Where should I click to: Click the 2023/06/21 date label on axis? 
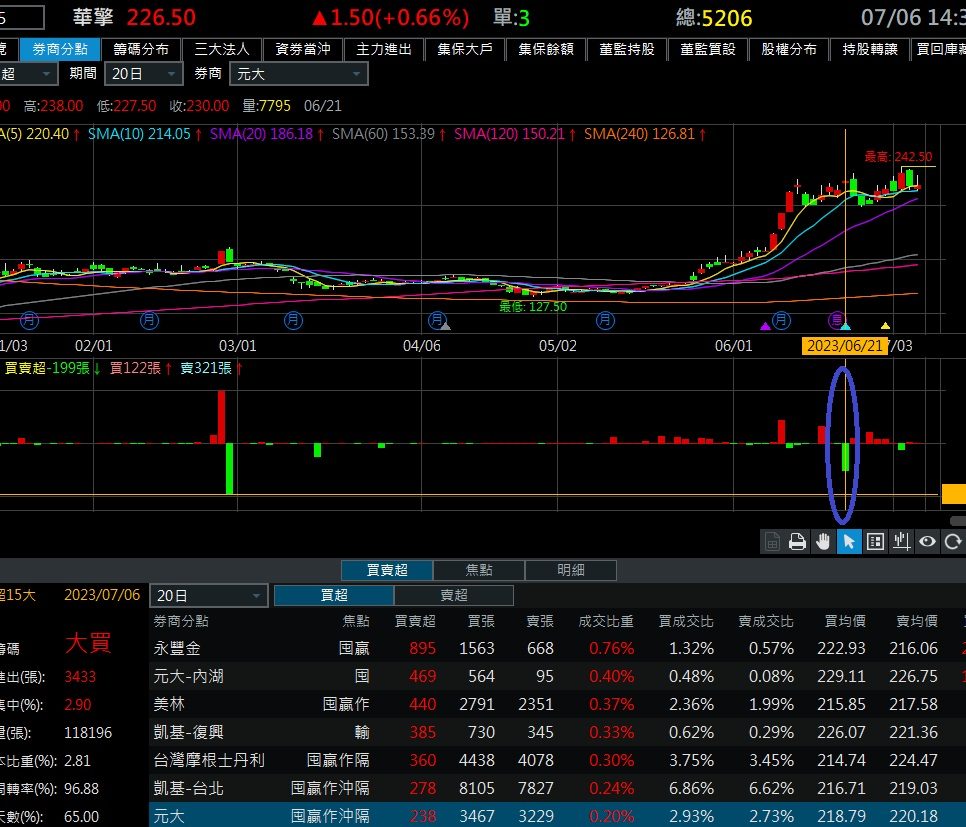(845, 346)
